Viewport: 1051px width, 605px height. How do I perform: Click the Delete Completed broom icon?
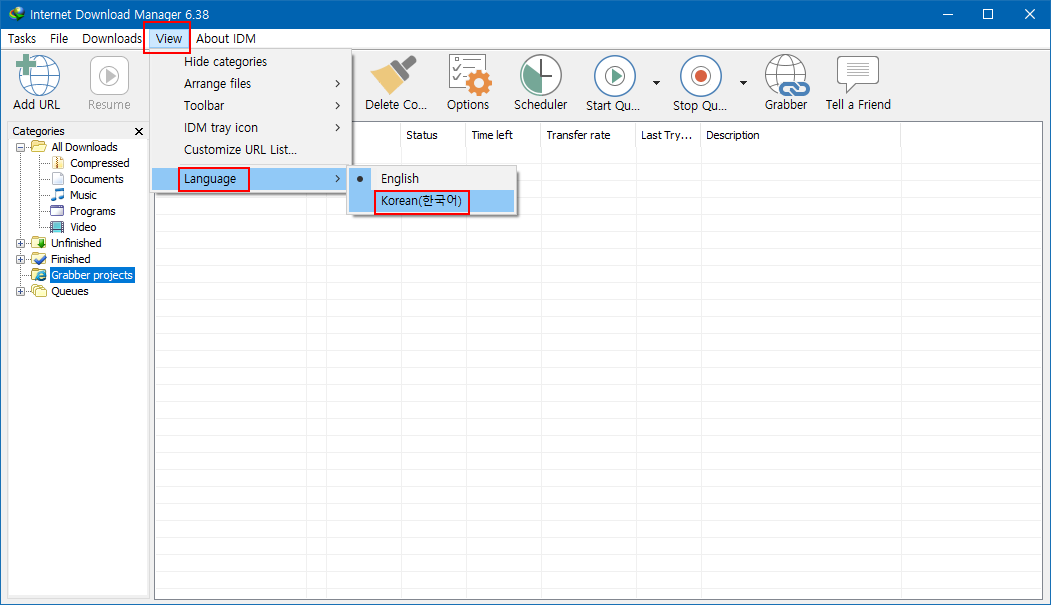tap(393, 75)
